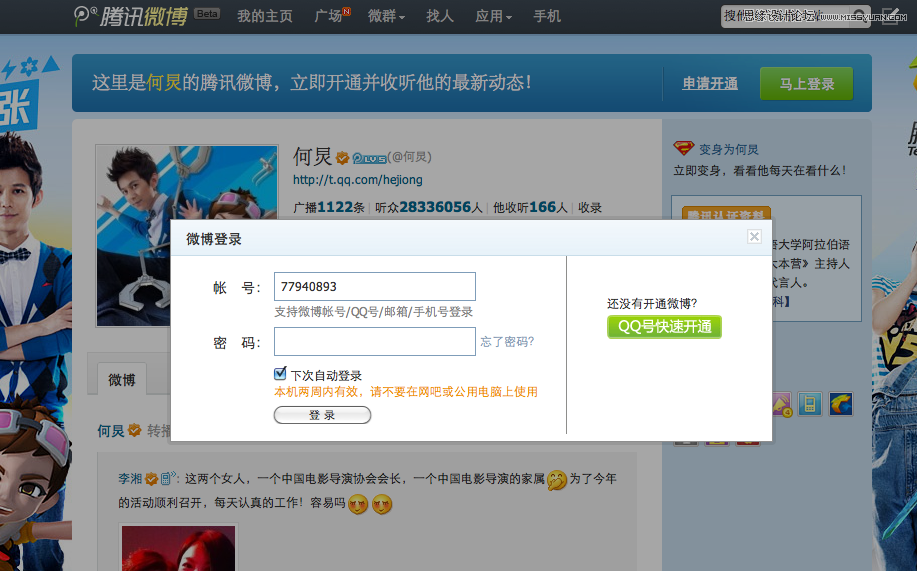The image size is (917, 571).
Task: Click the 何炅 name link in the feed
Action: [x=111, y=431]
